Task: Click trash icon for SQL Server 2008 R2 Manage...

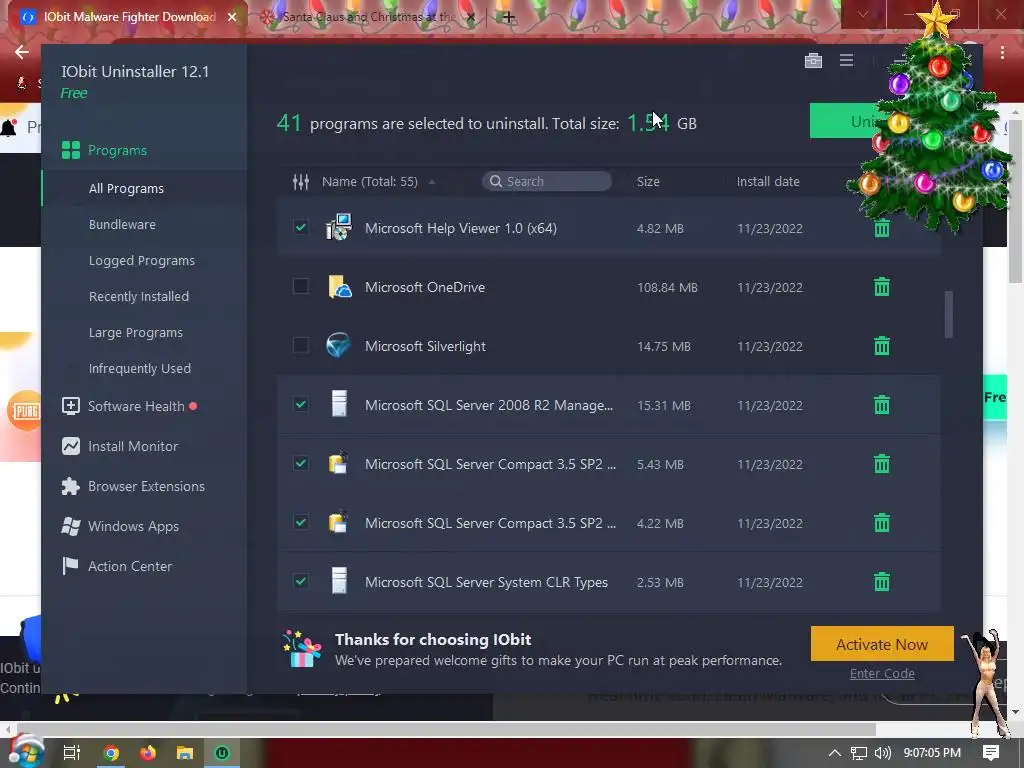Action: pos(882,405)
